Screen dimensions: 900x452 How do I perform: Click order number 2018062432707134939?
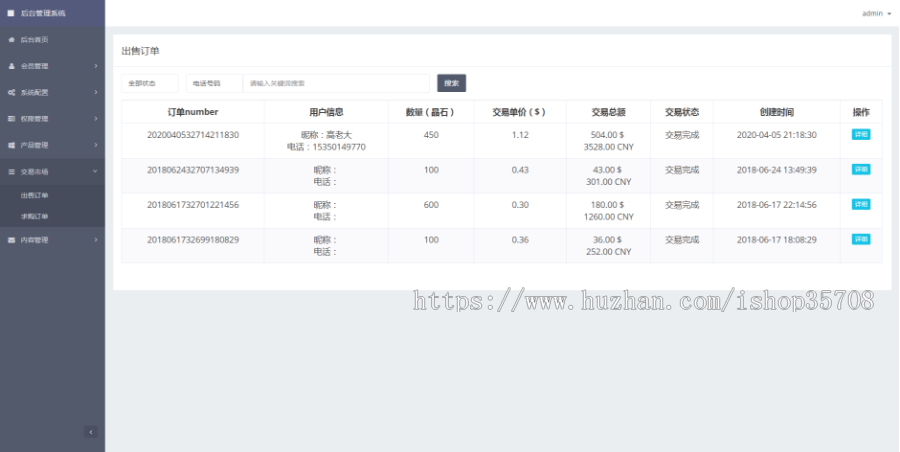coord(193,170)
